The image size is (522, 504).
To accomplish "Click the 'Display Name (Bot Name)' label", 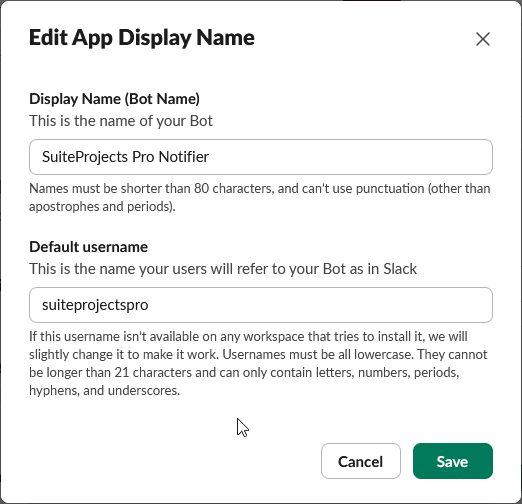I will click(x=114, y=99).
